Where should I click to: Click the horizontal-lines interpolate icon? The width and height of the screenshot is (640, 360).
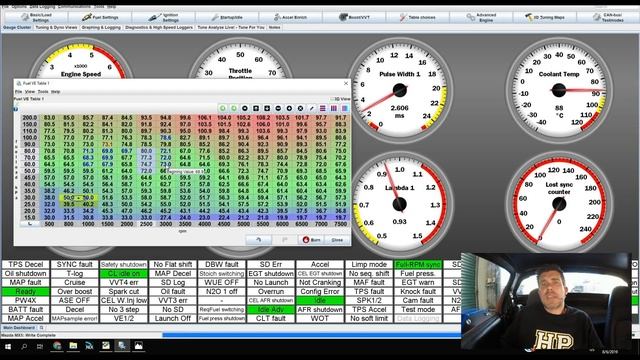coord(322,108)
